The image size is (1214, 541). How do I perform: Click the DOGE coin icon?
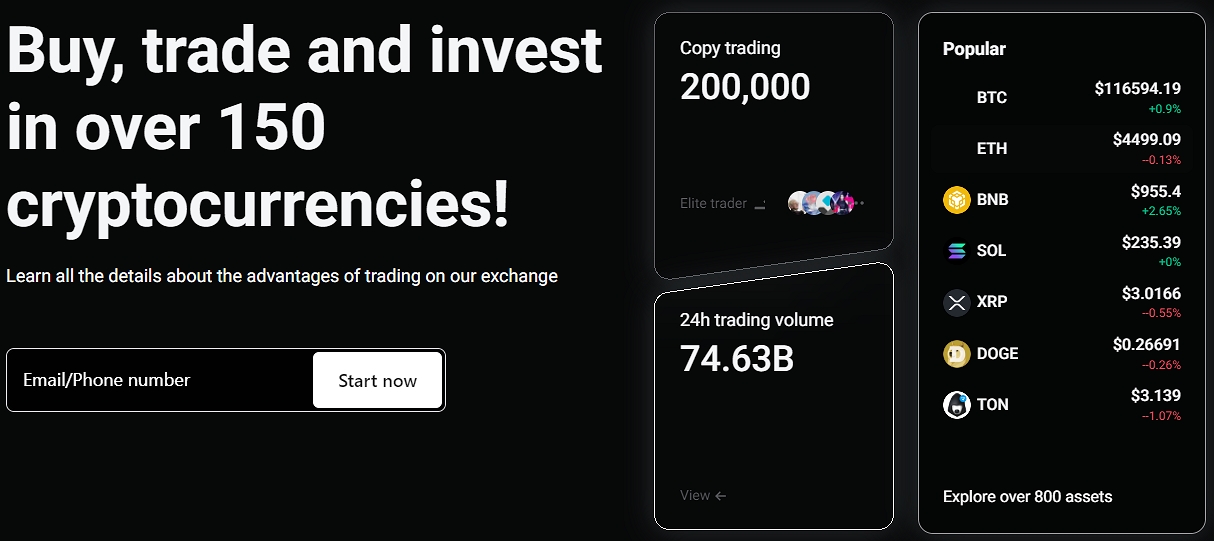957,353
